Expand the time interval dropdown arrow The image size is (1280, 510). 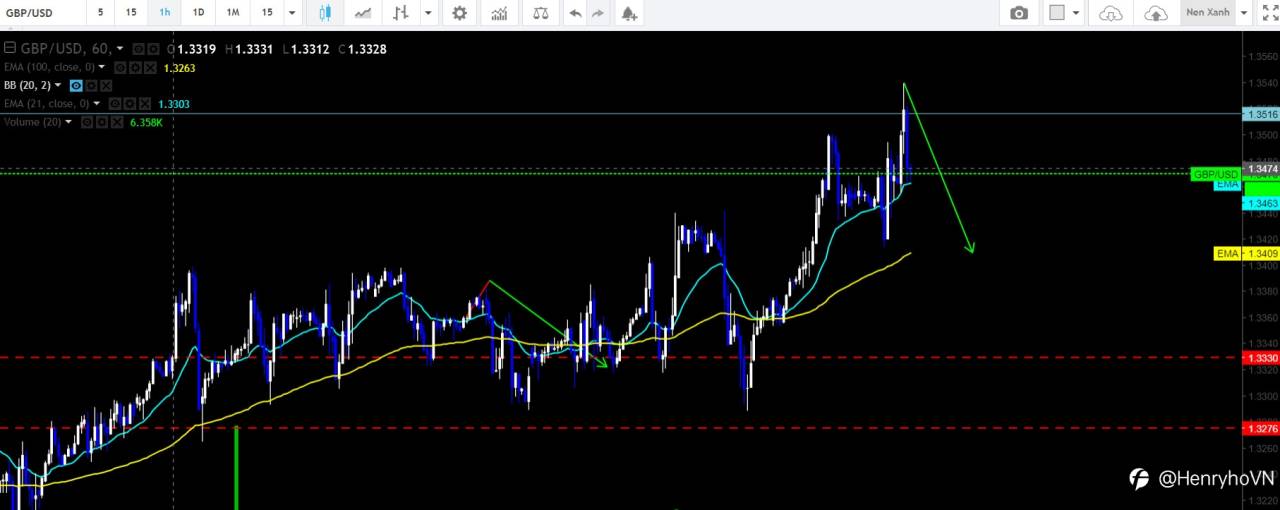(291, 13)
